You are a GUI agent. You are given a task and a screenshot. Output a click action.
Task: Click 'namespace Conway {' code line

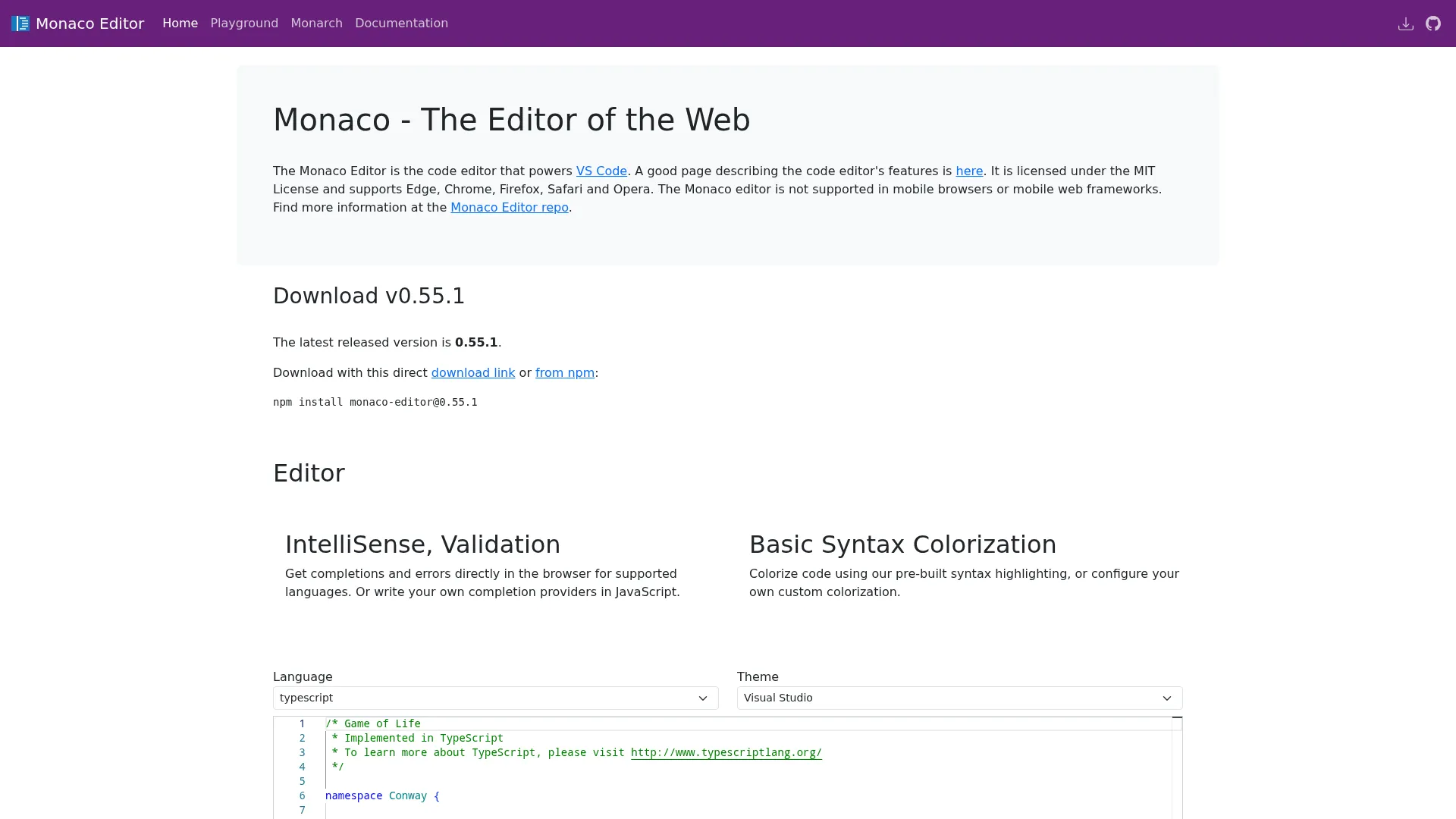coord(382,796)
